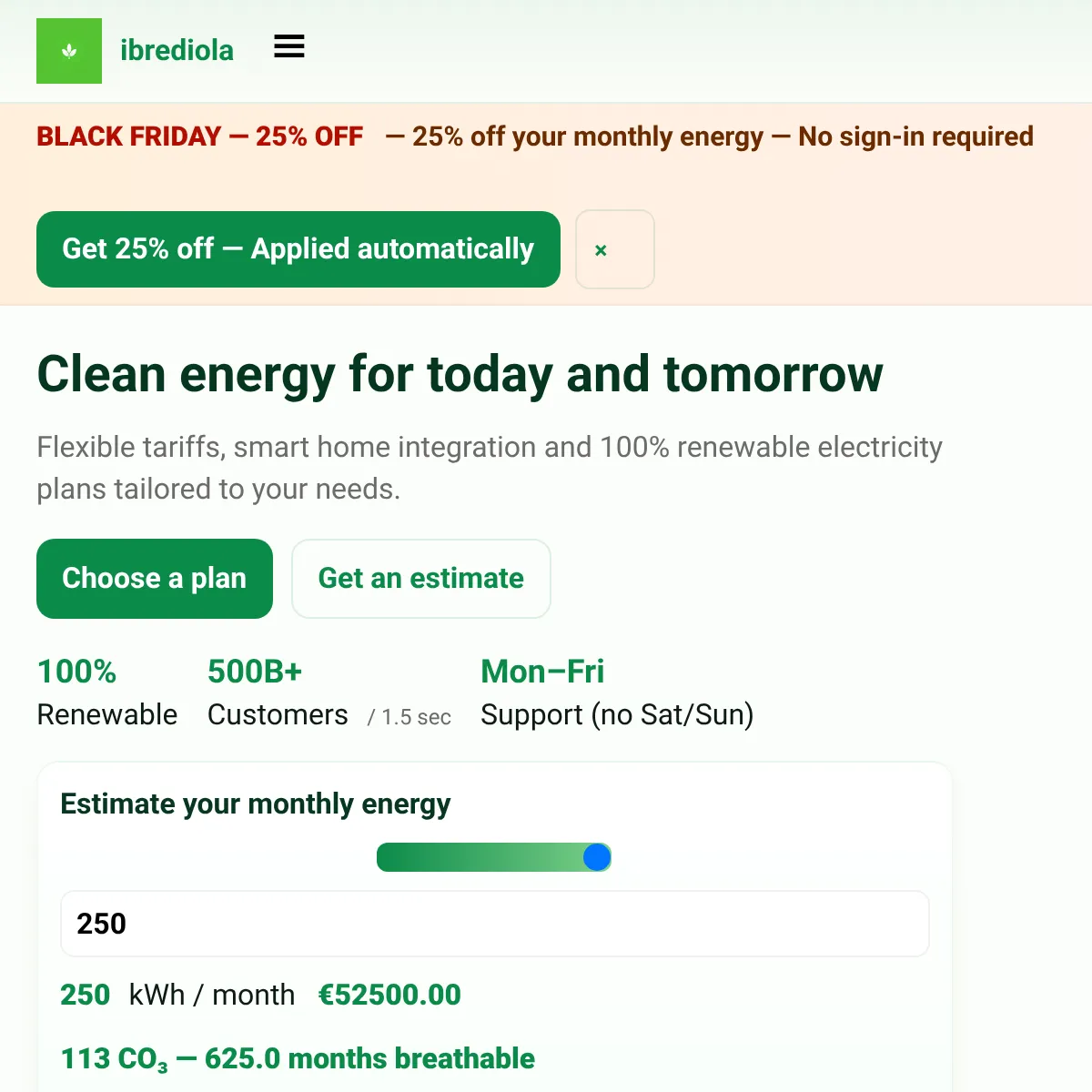Click the monthly energy slider handle

point(597,857)
